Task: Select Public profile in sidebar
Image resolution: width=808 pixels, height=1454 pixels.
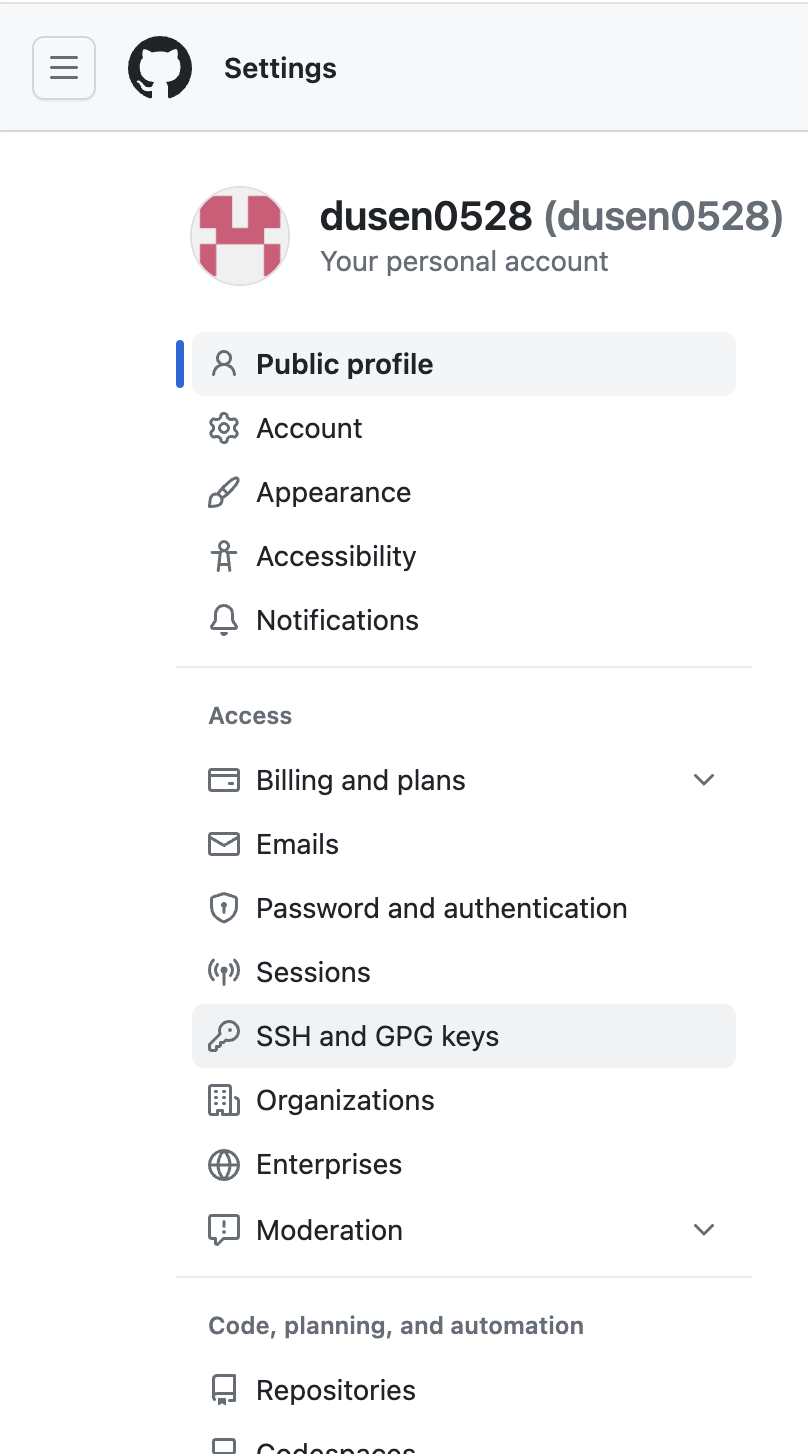Action: [x=345, y=365]
